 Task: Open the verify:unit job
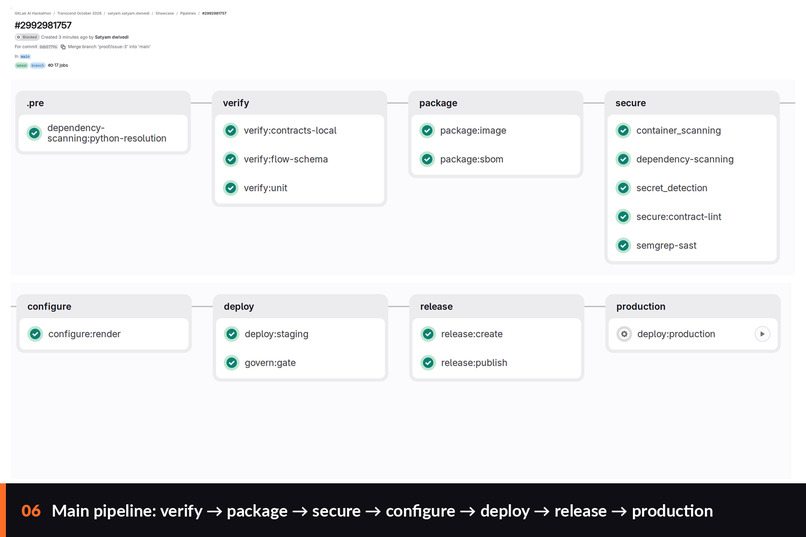pos(265,188)
